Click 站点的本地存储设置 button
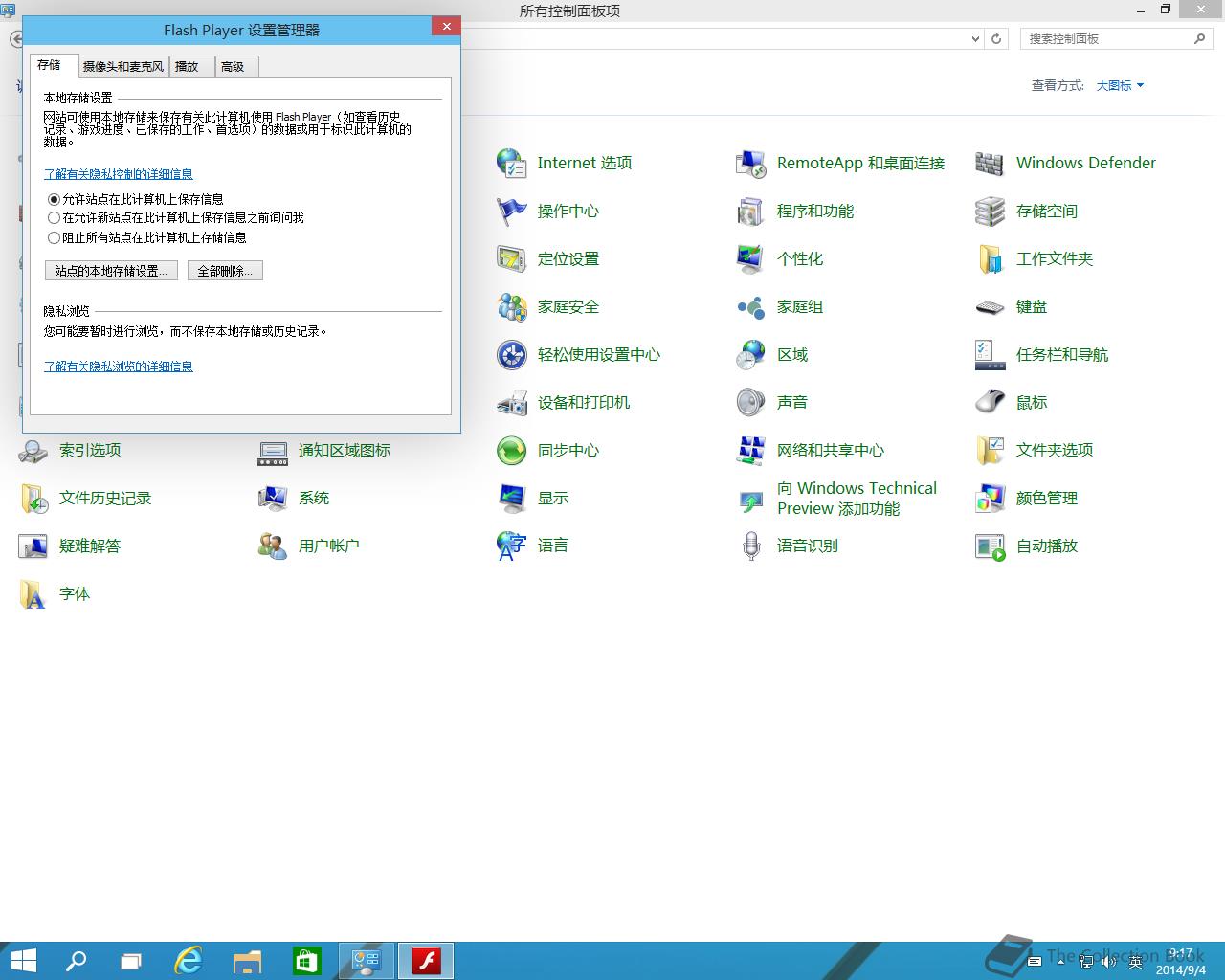This screenshot has width=1225, height=980. tap(111, 271)
